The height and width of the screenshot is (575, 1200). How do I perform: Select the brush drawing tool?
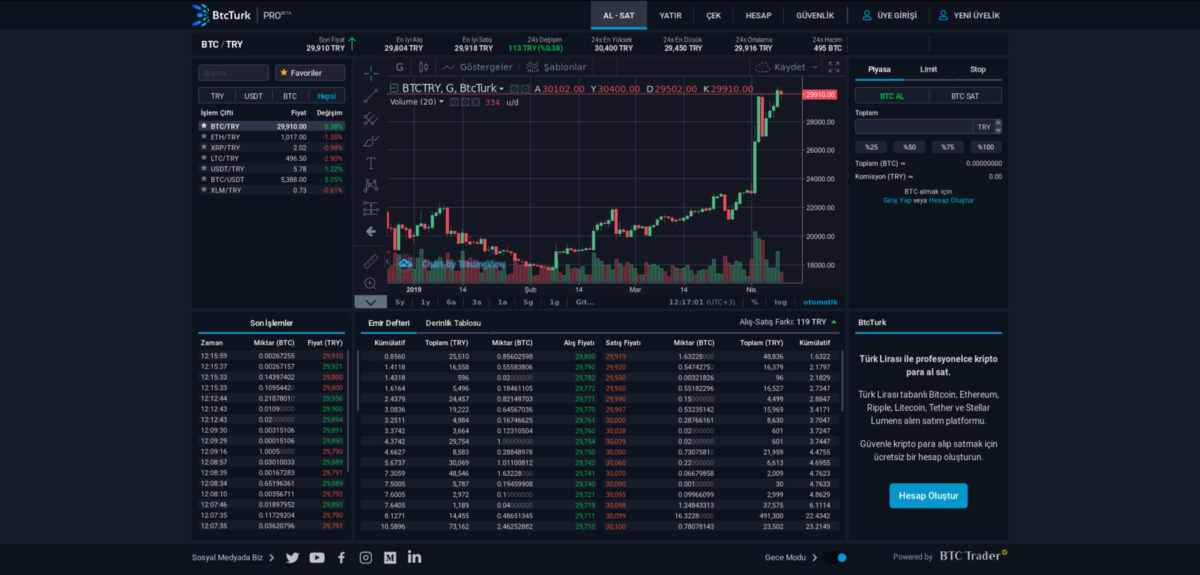(x=371, y=140)
